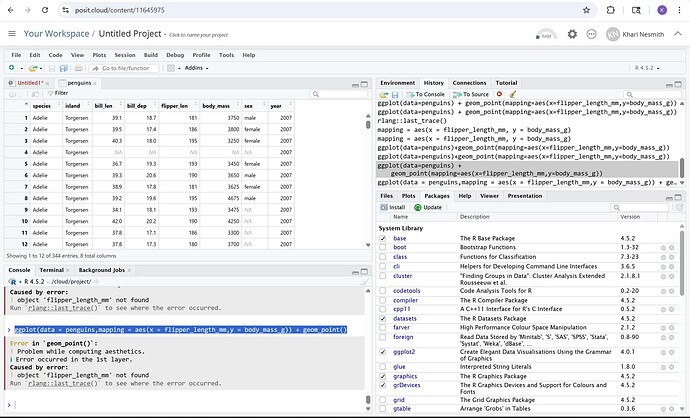The width and height of the screenshot is (690, 418).
Task: Check the boot package checkbox
Action: click(x=383, y=248)
